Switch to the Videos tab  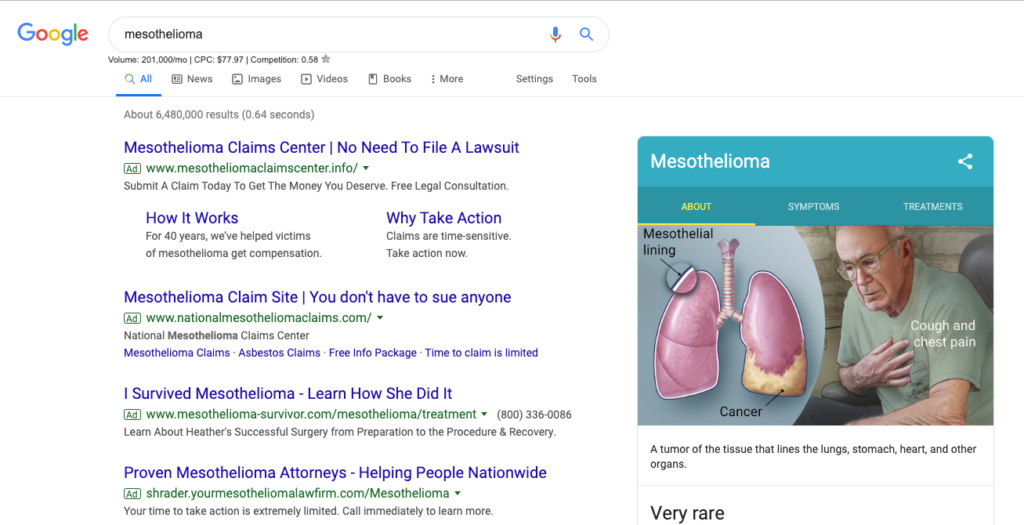coord(325,79)
